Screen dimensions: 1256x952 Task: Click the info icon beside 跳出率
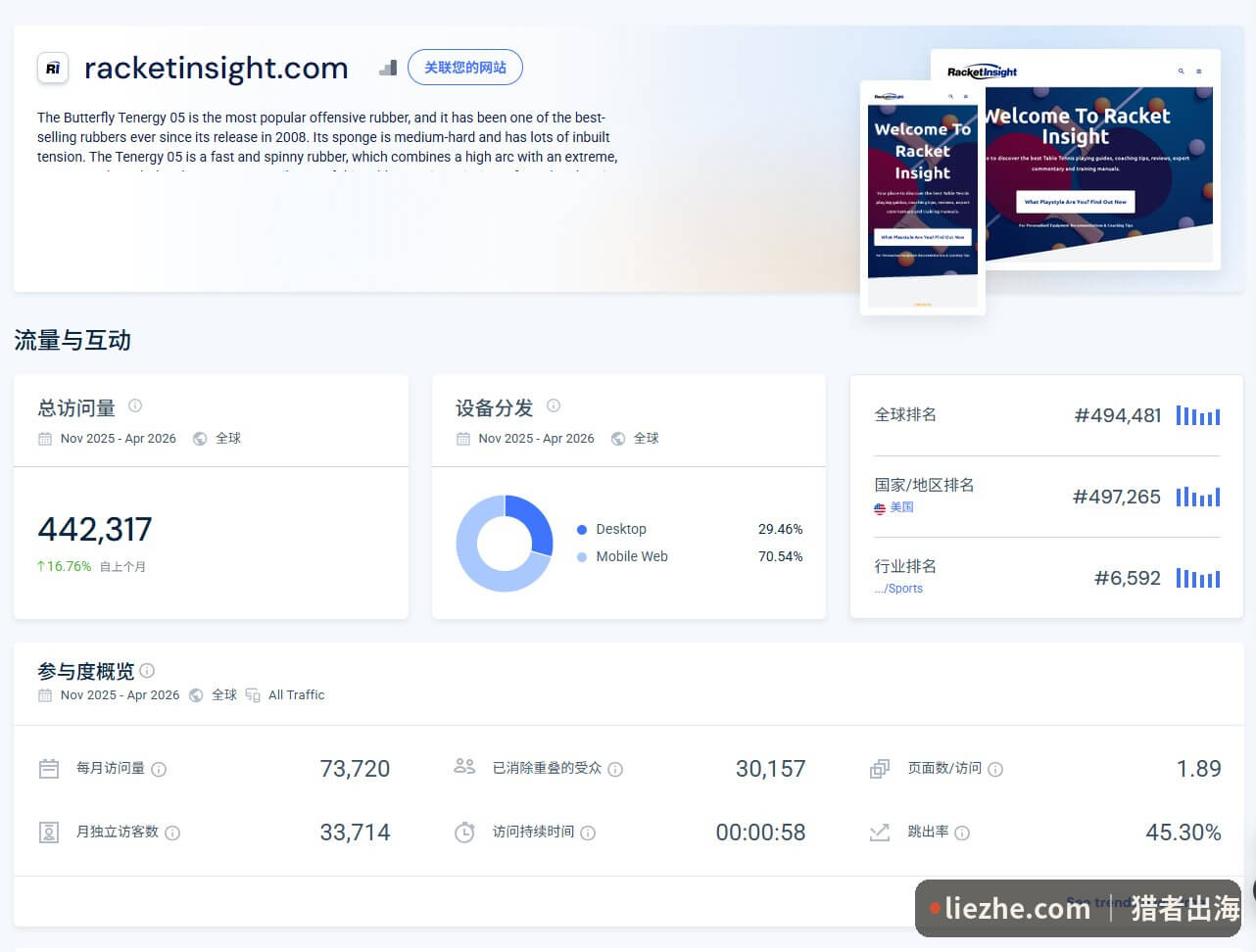point(962,833)
